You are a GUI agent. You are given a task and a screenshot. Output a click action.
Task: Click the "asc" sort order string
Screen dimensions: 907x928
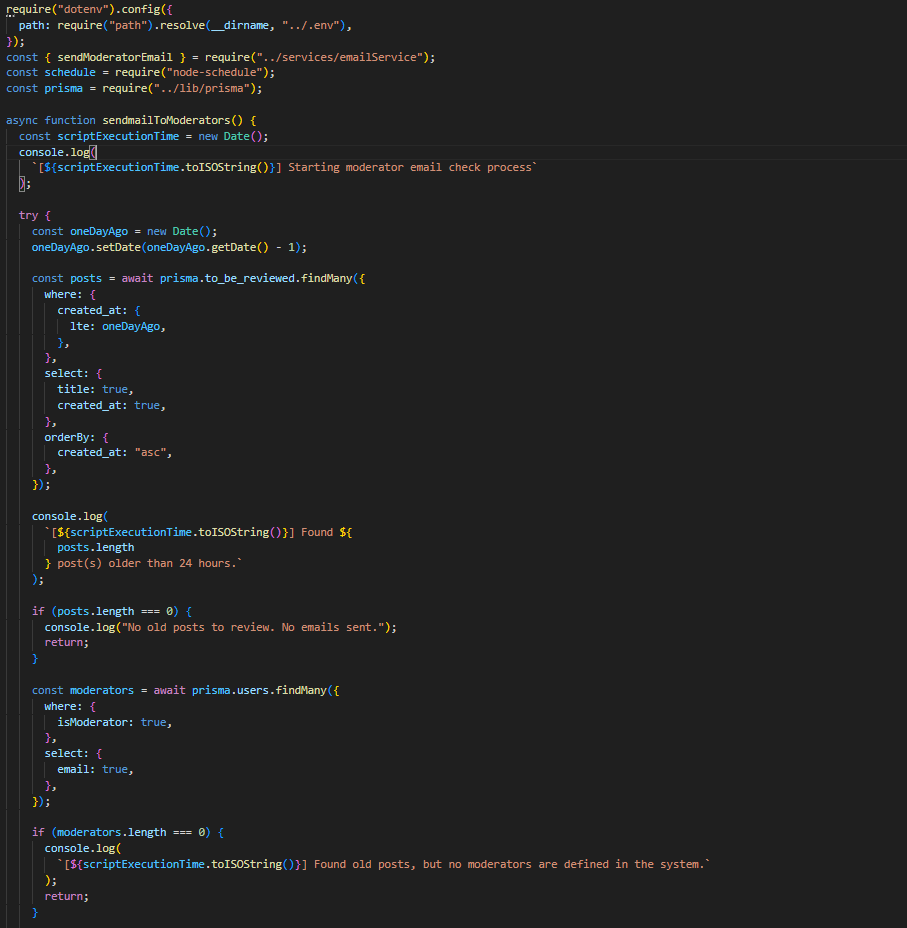(x=154, y=452)
